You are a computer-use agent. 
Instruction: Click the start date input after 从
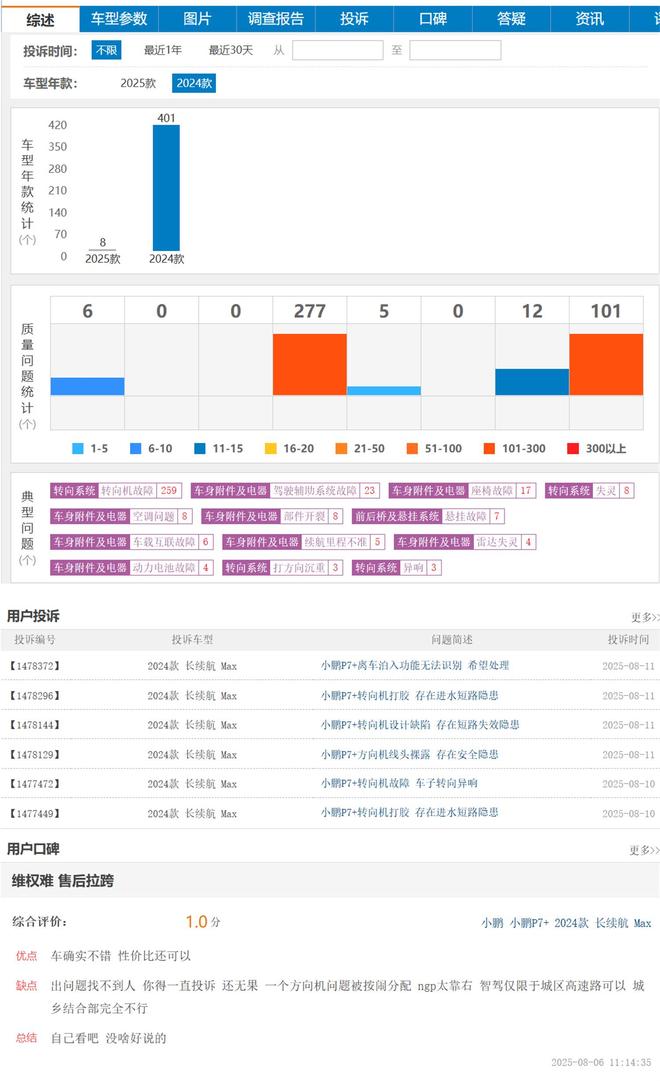(x=338, y=50)
